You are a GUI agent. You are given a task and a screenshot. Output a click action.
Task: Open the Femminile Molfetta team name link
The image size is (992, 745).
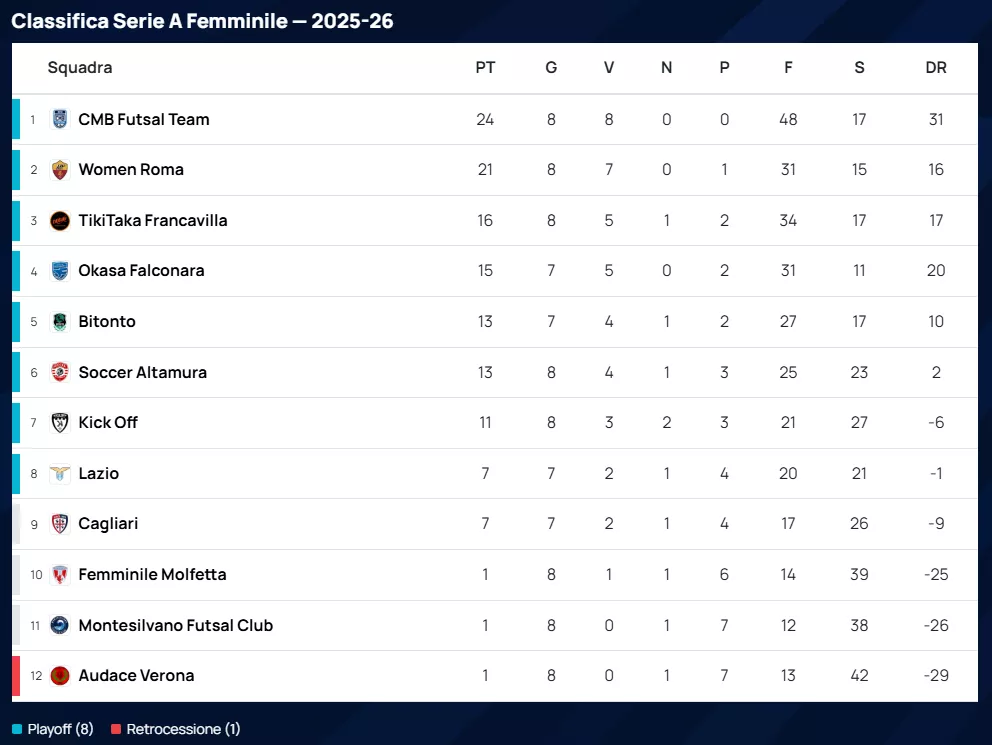(x=152, y=575)
